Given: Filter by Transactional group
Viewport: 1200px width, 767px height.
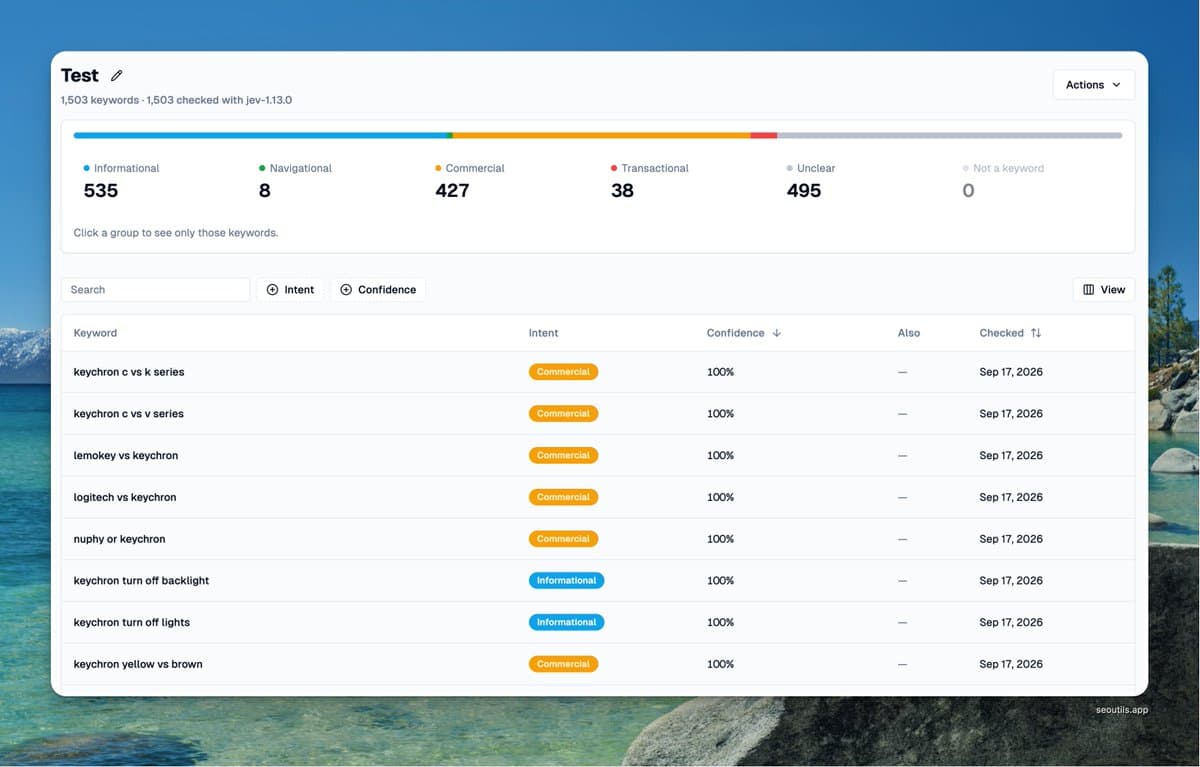Looking at the screenshot, I should [x=650, y=181].
